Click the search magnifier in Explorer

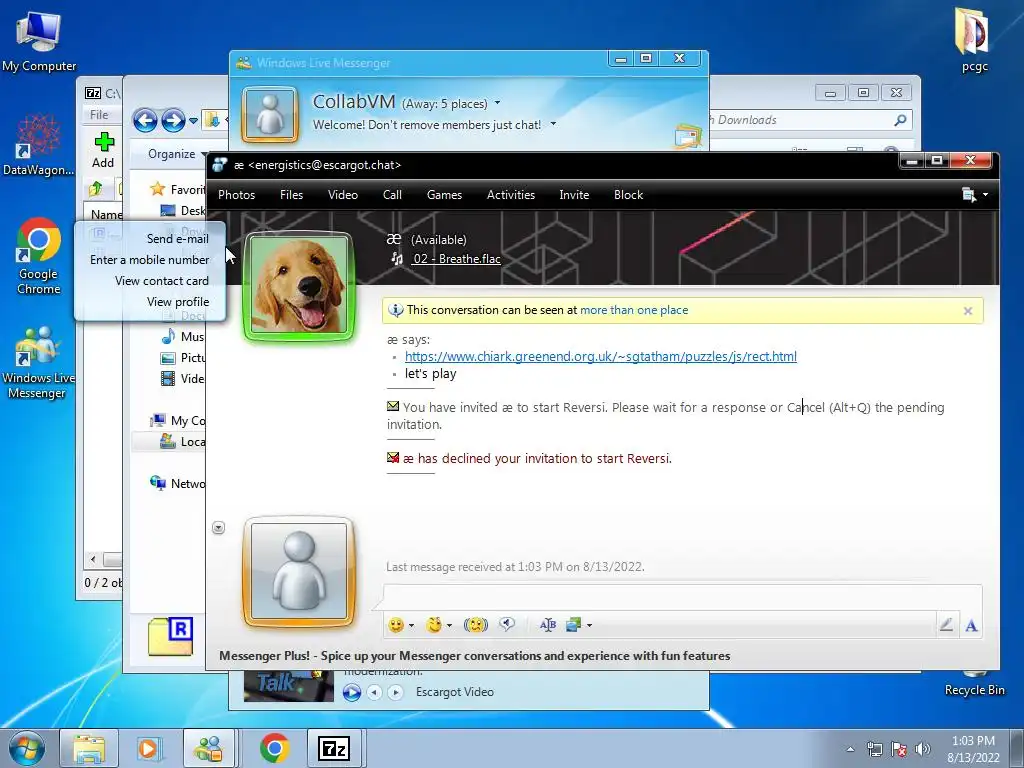pos(901,120)
